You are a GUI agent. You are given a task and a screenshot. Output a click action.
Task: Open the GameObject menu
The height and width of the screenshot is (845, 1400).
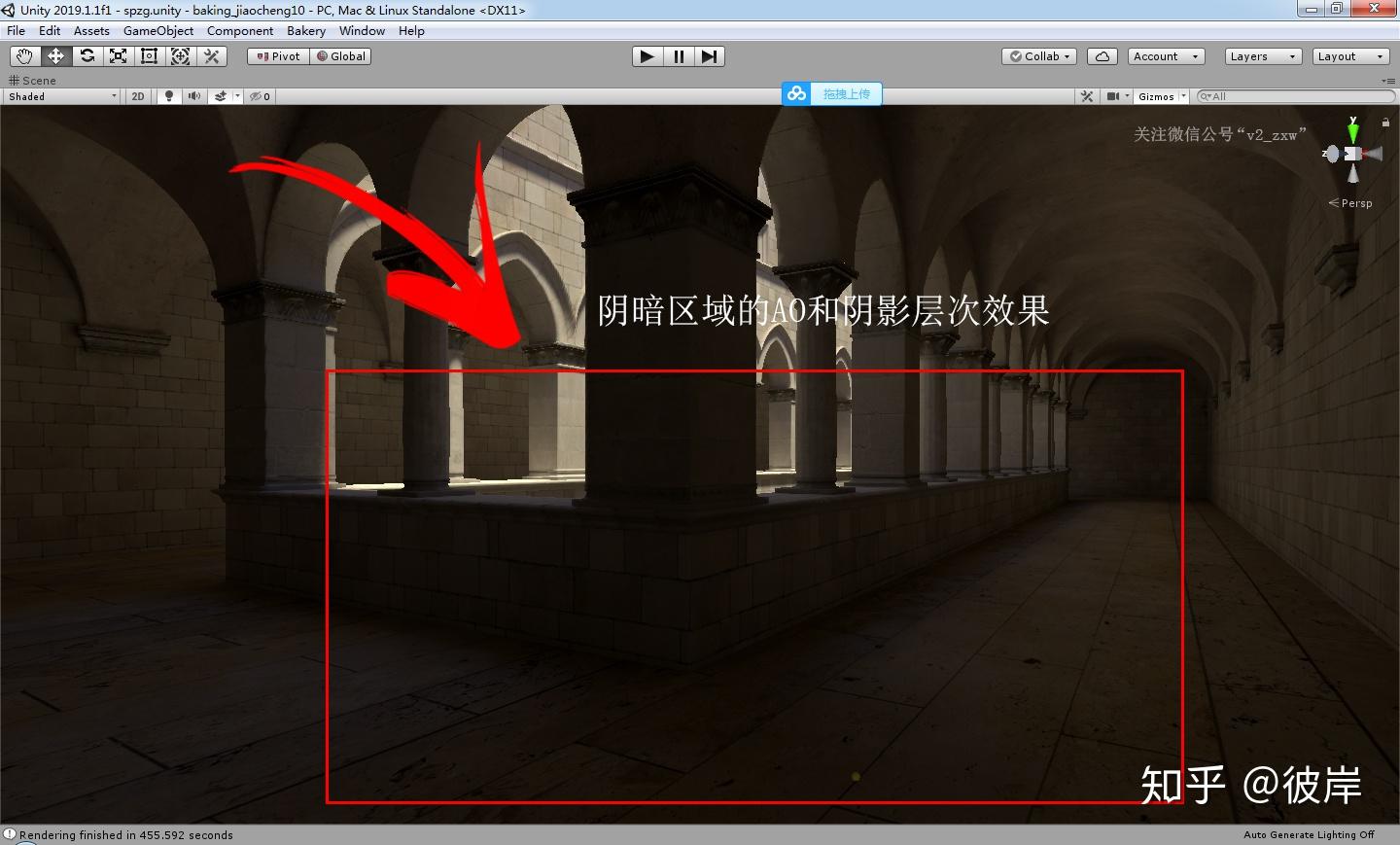pos(158,31)
